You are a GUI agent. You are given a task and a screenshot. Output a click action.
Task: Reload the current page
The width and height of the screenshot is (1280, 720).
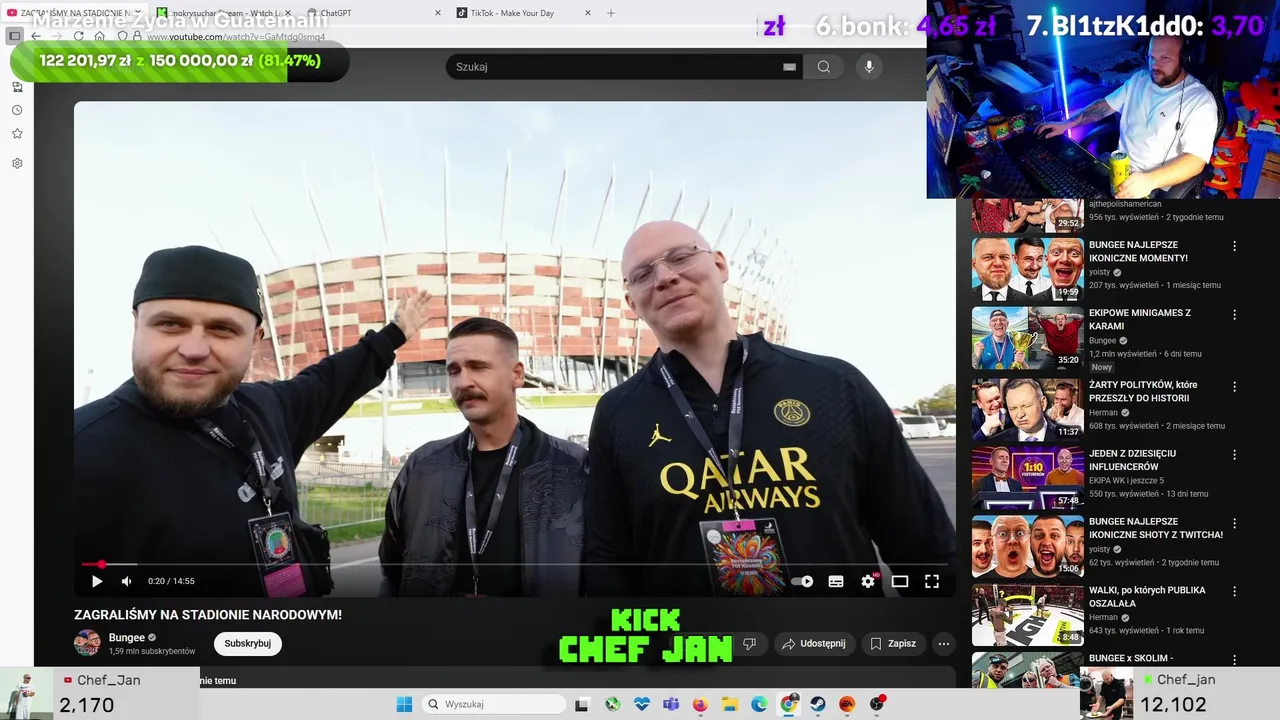pos(78,36)
